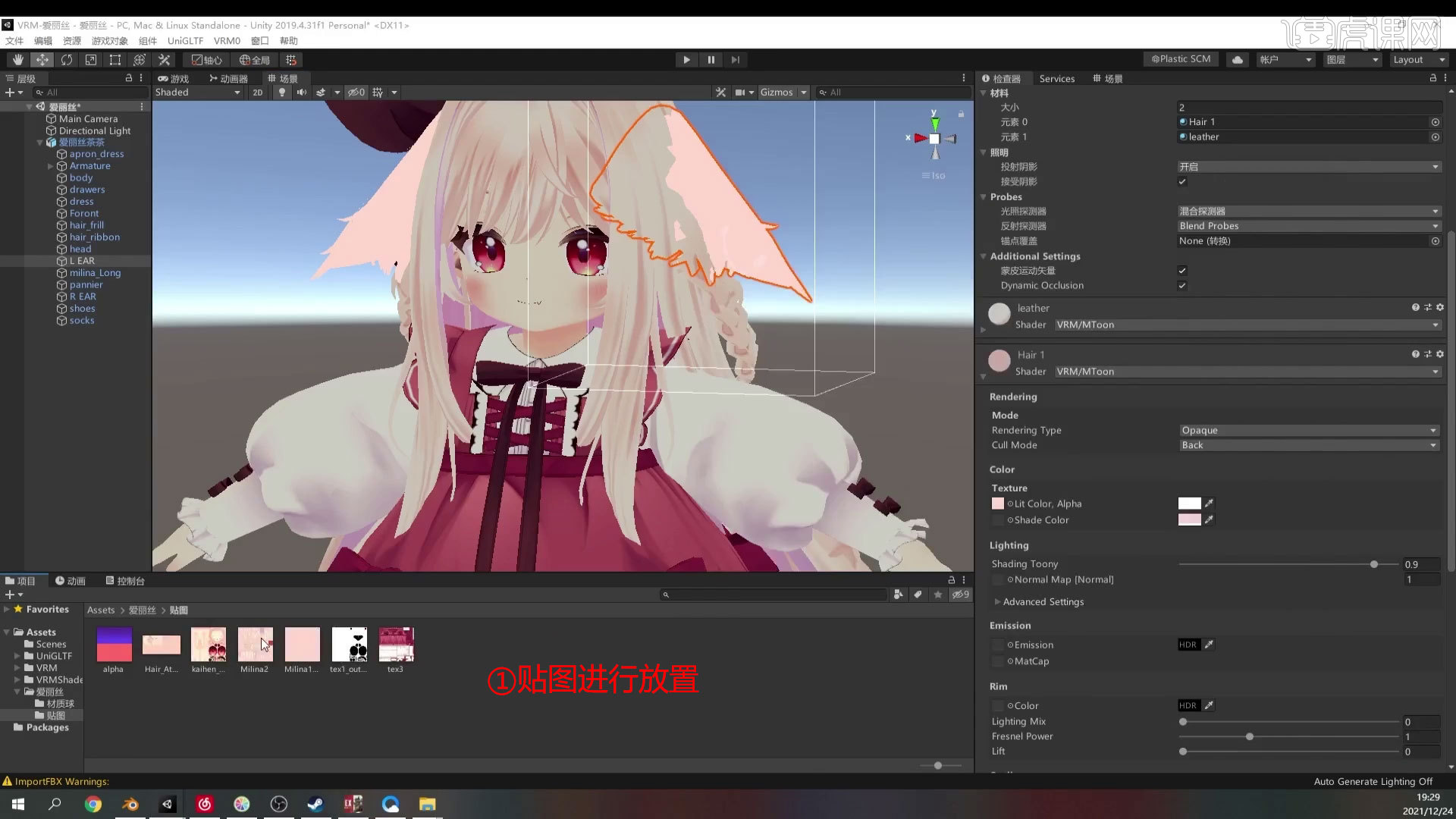1456x819 pixels.
Task: Open the VRM0 menu
Action: pos(227,41)
